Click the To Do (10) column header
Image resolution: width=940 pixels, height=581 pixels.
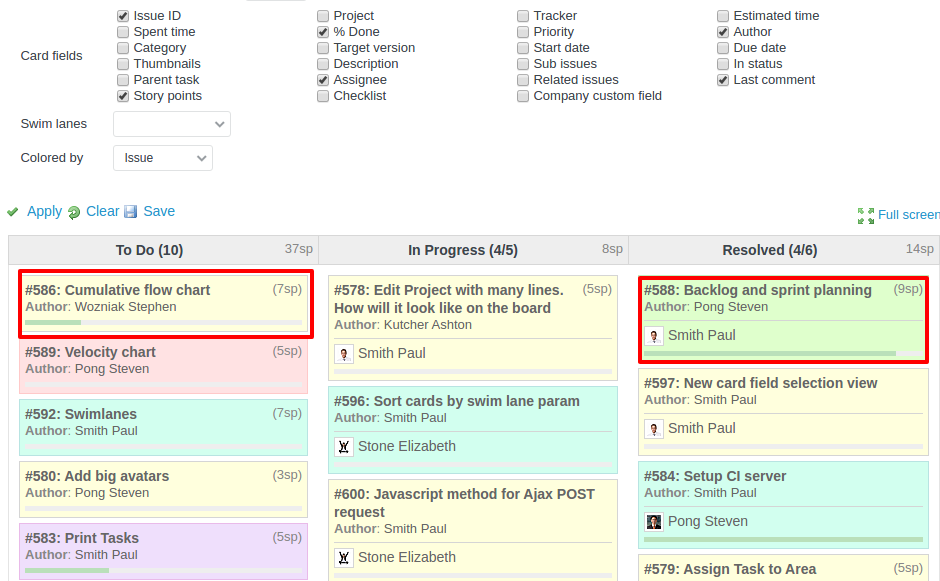pyautogui.click(x=149, y=250)
